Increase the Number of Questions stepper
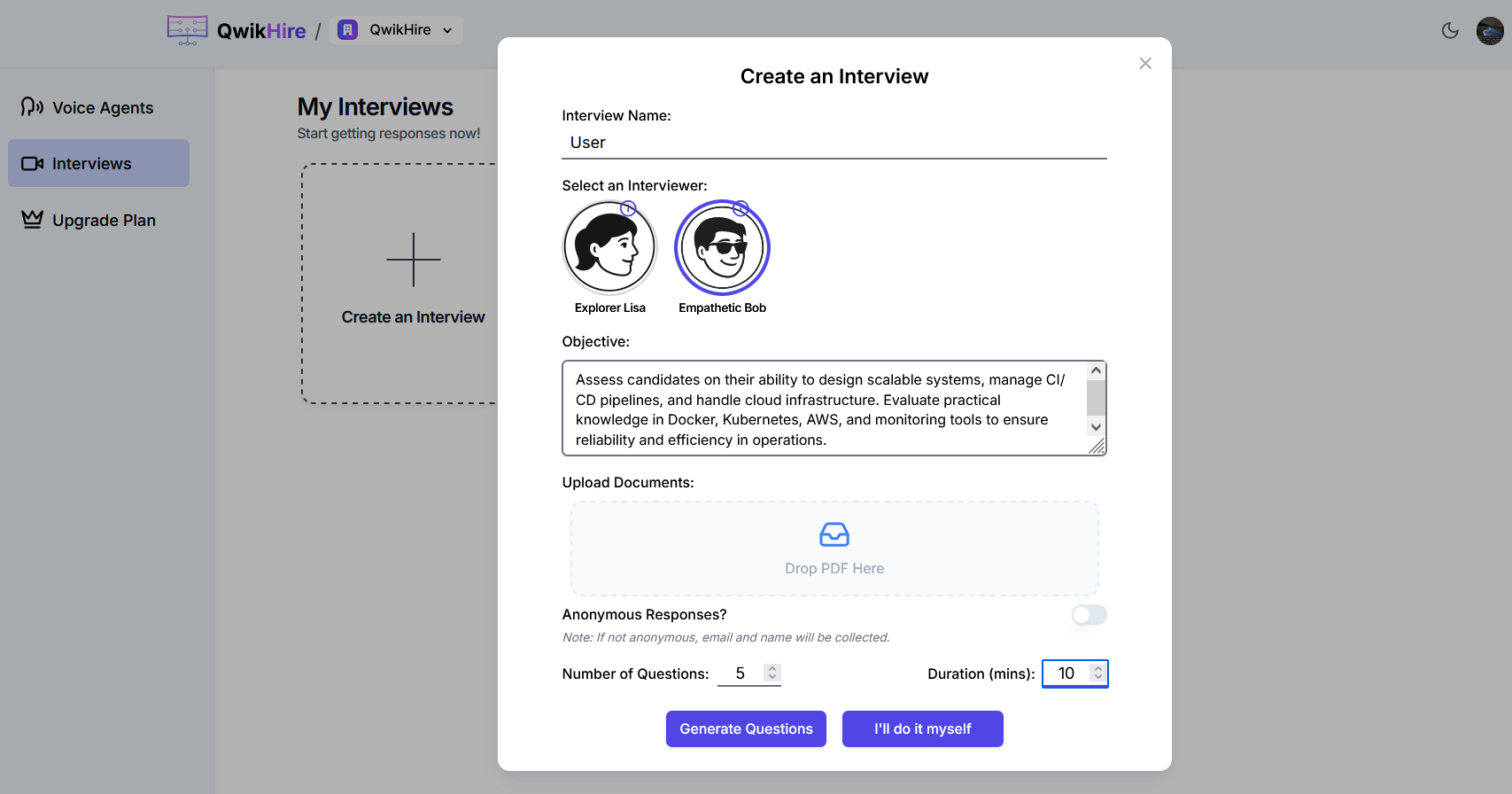This screenshot has width=1512, height=794. [x=772, y=669]
